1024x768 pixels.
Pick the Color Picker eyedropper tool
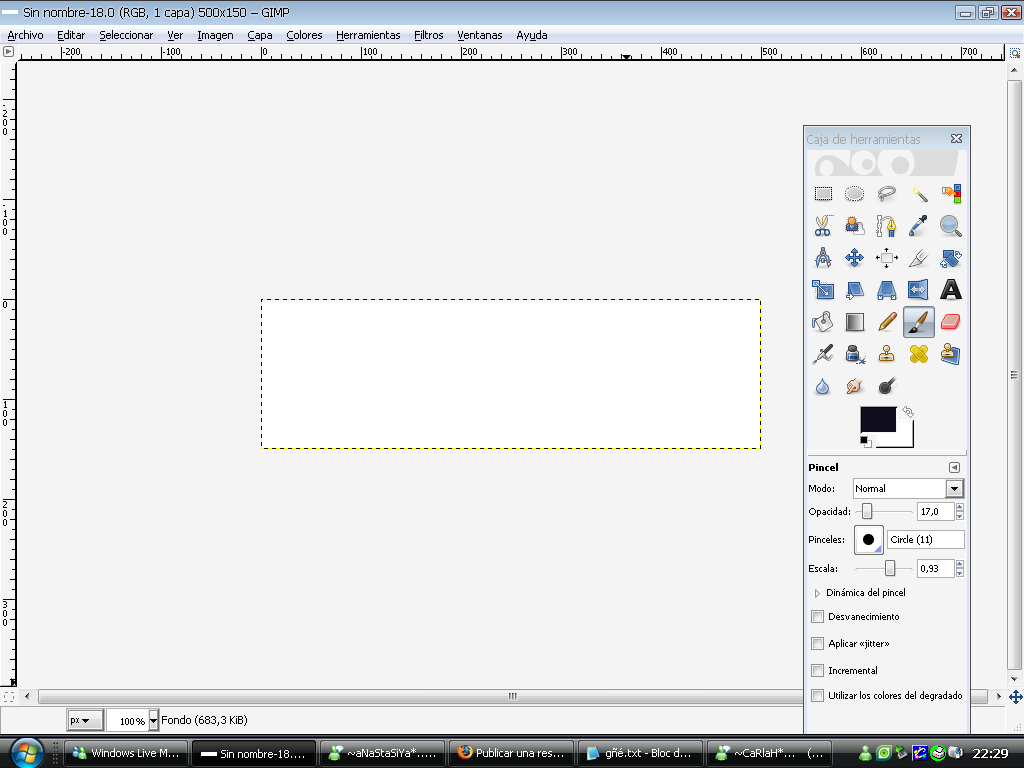[x=919, y=226]
